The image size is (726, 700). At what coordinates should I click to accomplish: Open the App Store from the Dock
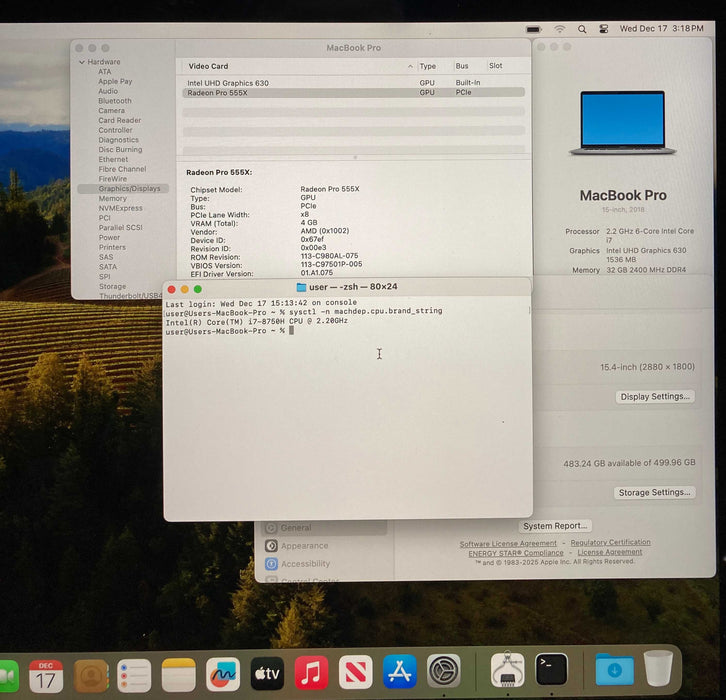coord(400,671)
